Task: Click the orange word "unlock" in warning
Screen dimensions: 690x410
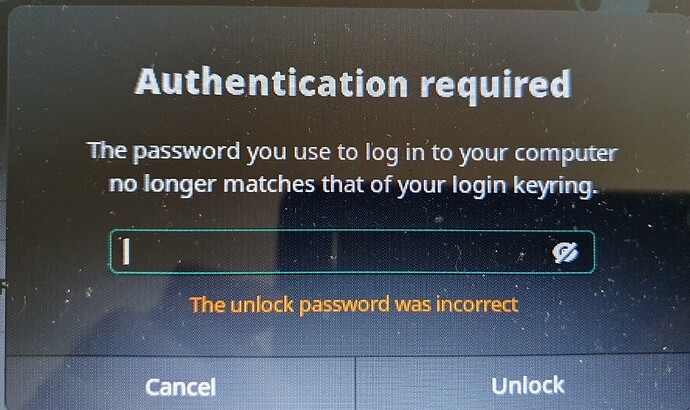Action: [262, 305]
